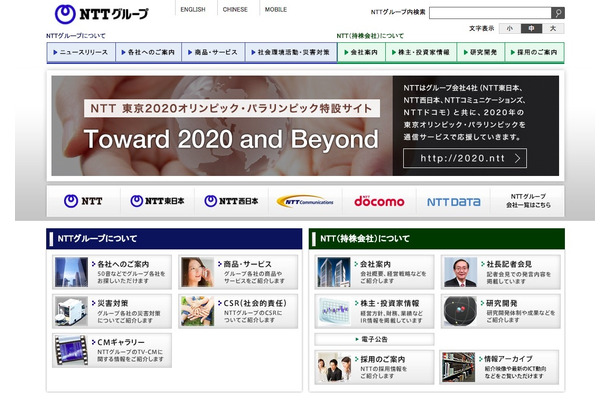Viewport: 610px width, 400px height.
Task: Open 研究開発 card title in lower section
Action: (x=502, y=303)
